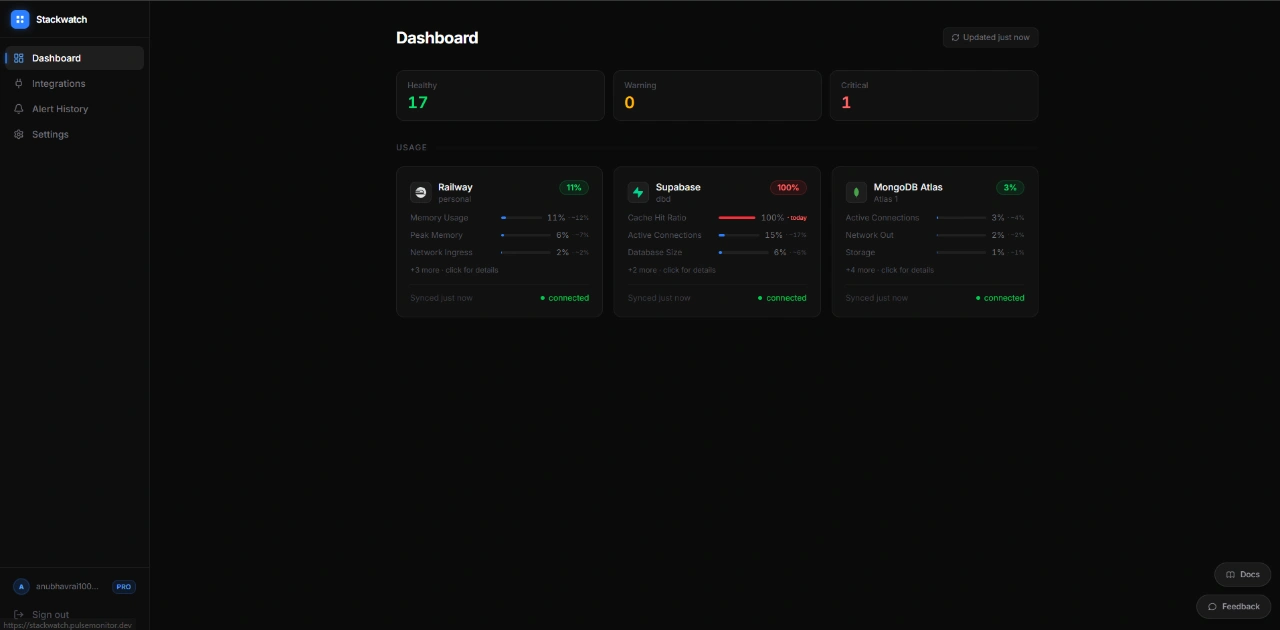Image resolution: width=1280 pixels, height=630 pixels.
Task: Click the Feedback chat bubble icon
Action: tap(1212, 606)
